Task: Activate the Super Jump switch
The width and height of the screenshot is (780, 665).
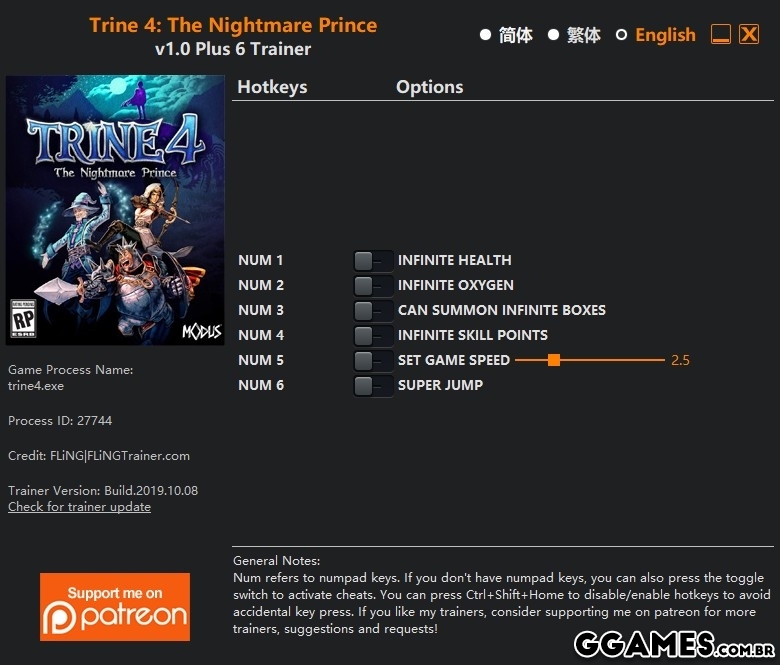Action: click(x=373, y=385)
